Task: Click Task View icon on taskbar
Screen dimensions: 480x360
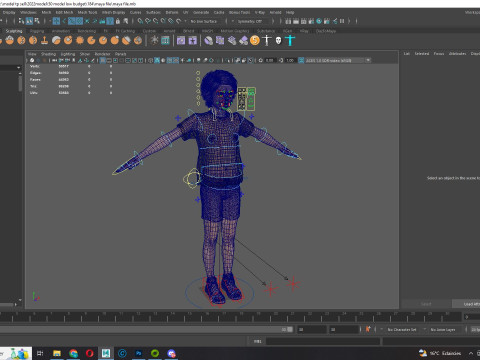Action: pos(40,353)
